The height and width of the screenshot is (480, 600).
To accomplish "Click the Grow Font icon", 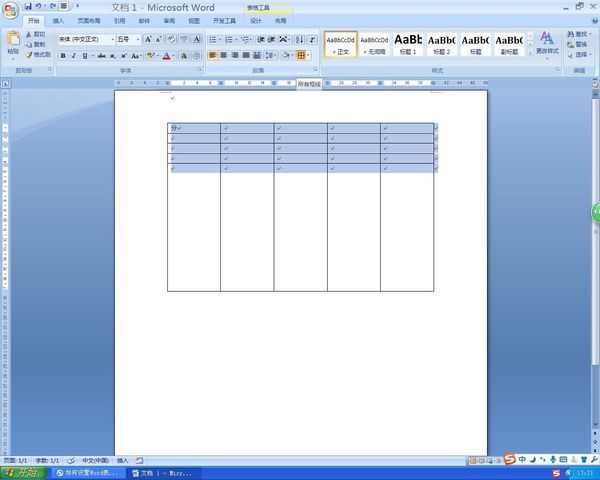I will pos(148,39).
